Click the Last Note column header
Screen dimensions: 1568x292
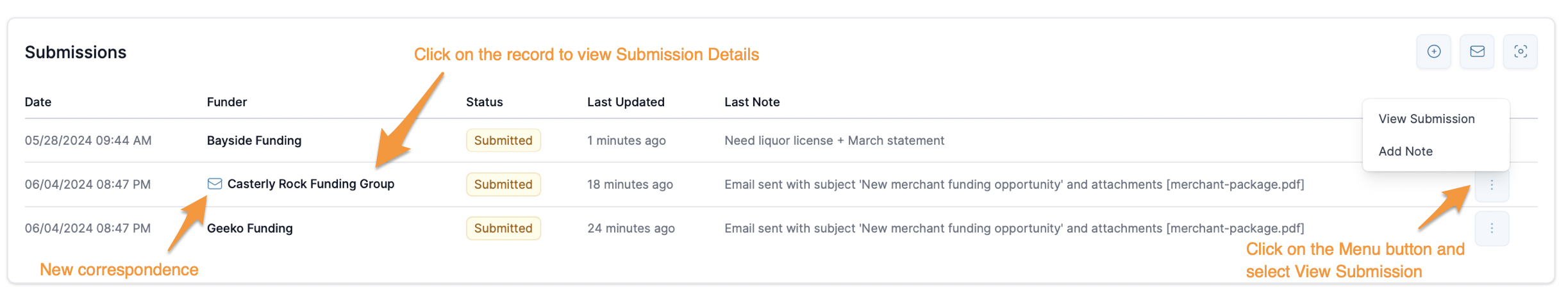[752, 102]
